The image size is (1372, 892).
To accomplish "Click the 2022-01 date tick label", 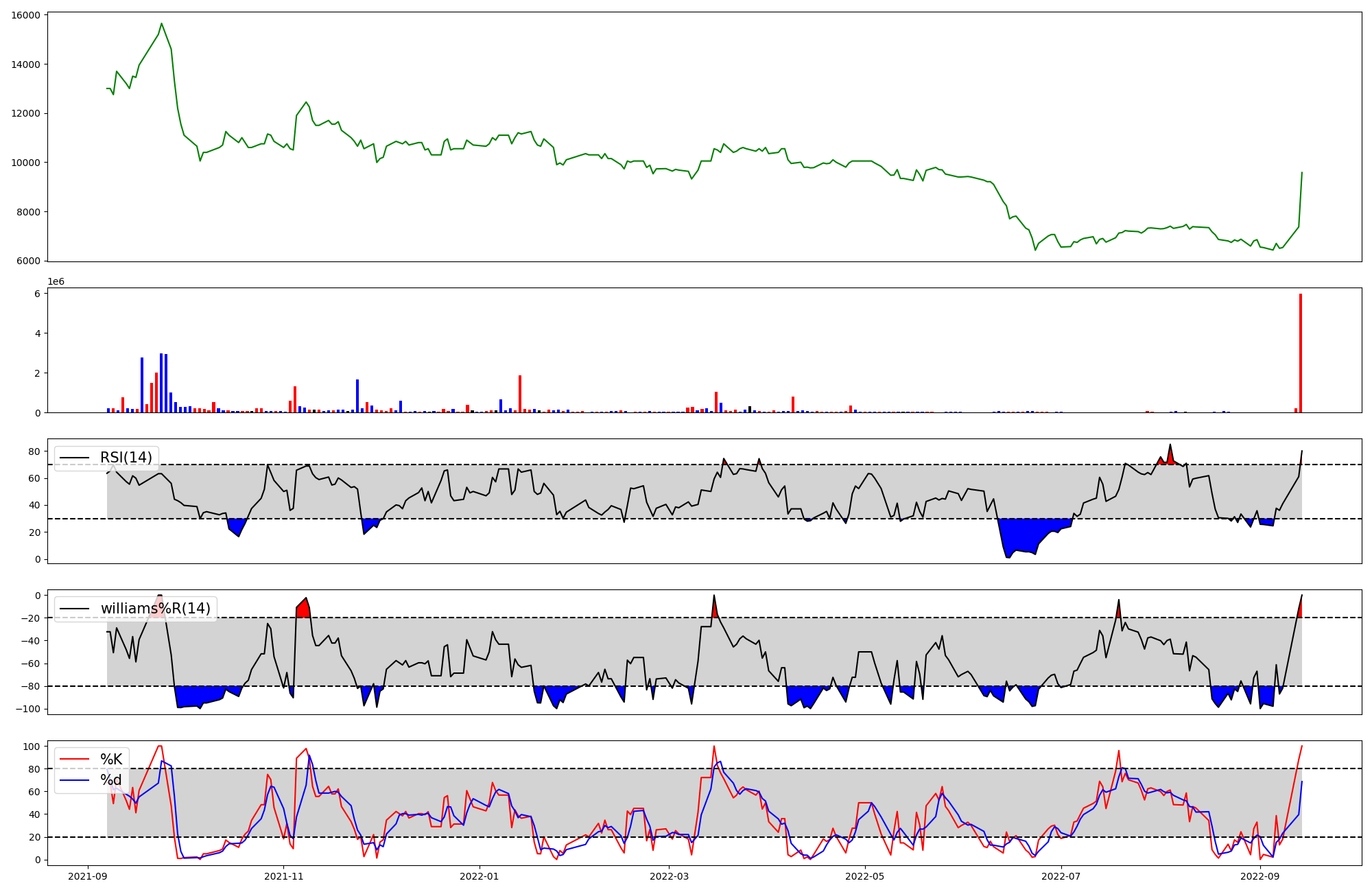I will (479, 876).
